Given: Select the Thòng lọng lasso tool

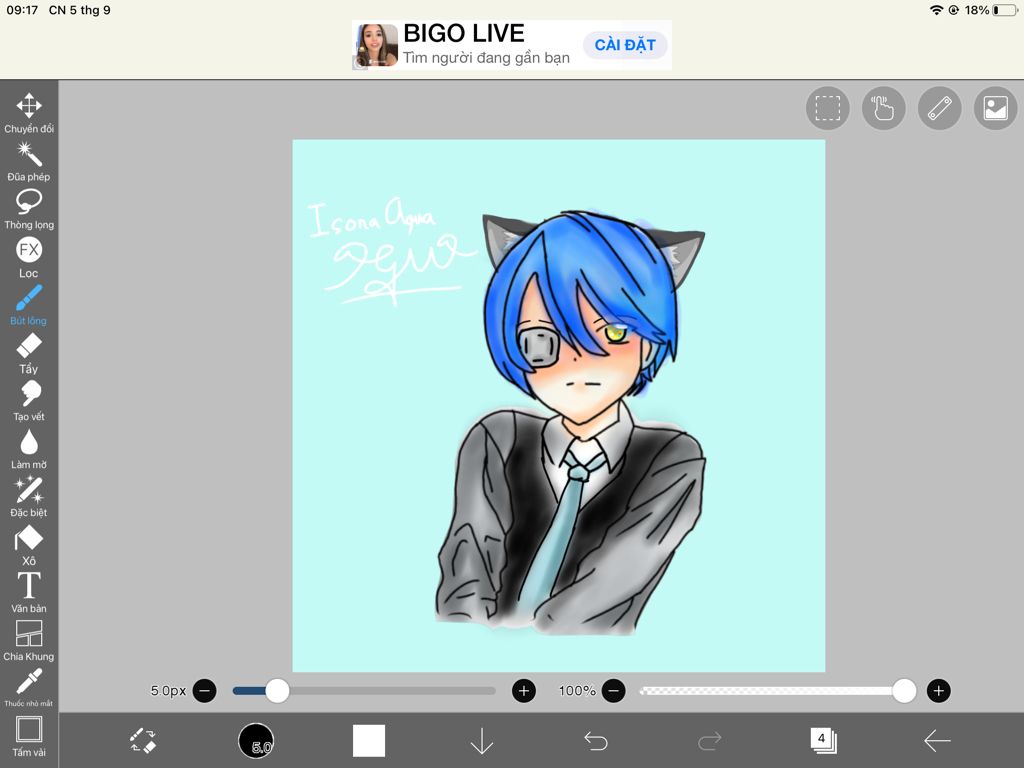Looking at the screenshot, I should (29, 209).
